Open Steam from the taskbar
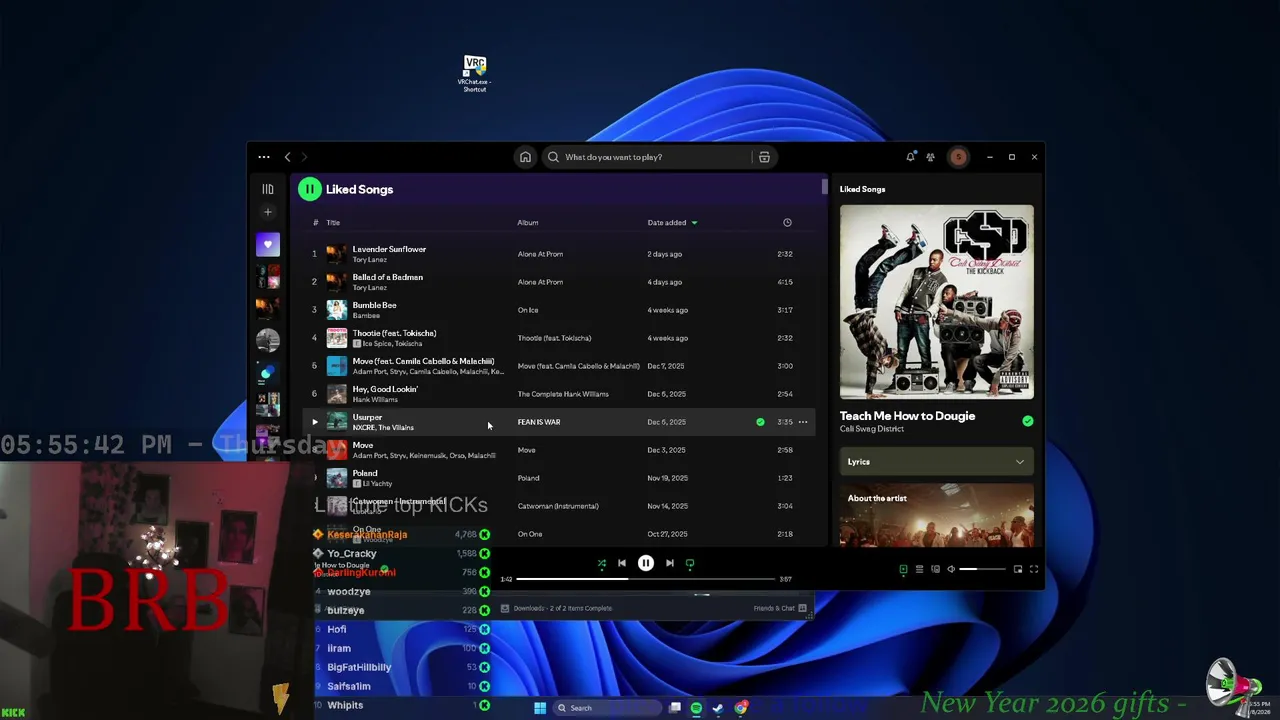 (x=718, y=708)
